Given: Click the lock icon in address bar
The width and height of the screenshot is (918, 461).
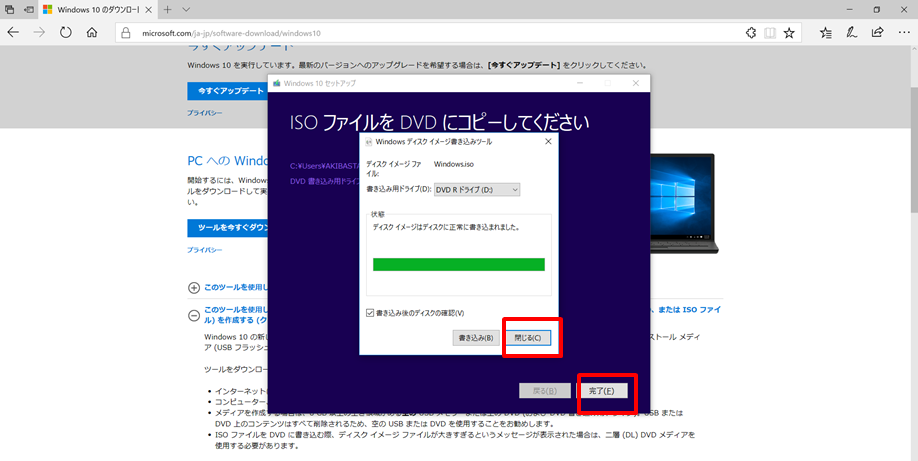Looking at the screenshot, I should 125,33.
